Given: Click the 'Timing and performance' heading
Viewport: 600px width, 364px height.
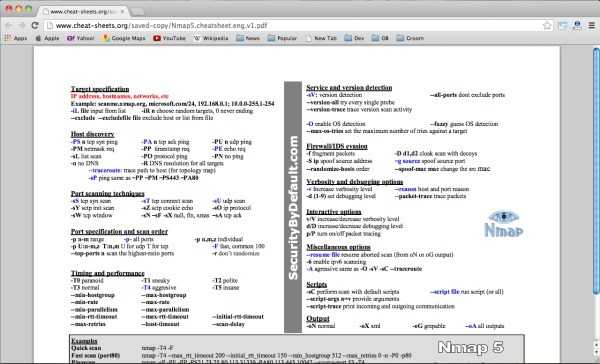Looking at the screenshot, I should point(108,273).
